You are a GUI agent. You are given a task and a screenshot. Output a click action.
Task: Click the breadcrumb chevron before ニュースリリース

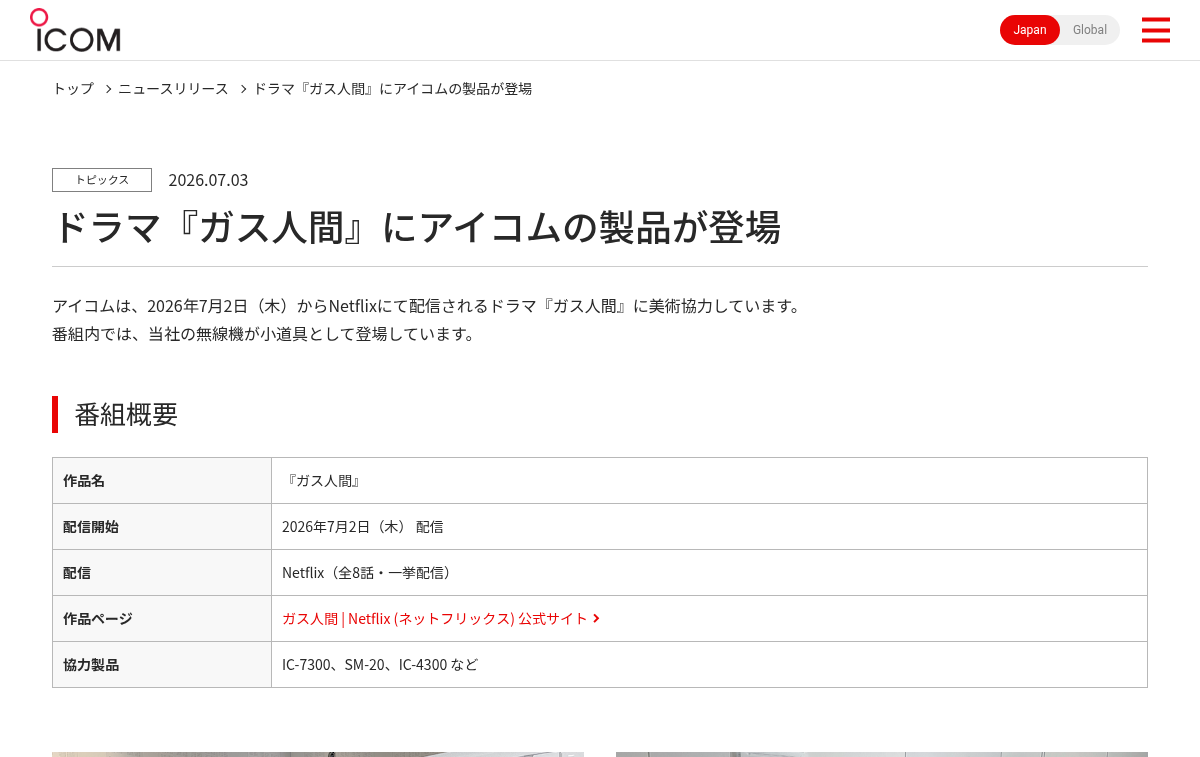click(108, 89)
